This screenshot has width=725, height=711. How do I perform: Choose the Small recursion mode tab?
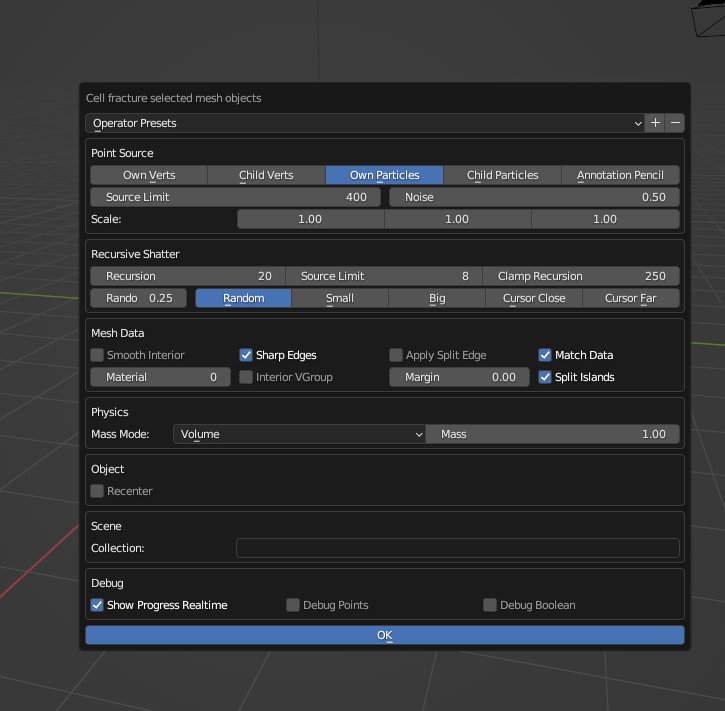[x=340, y=298]
